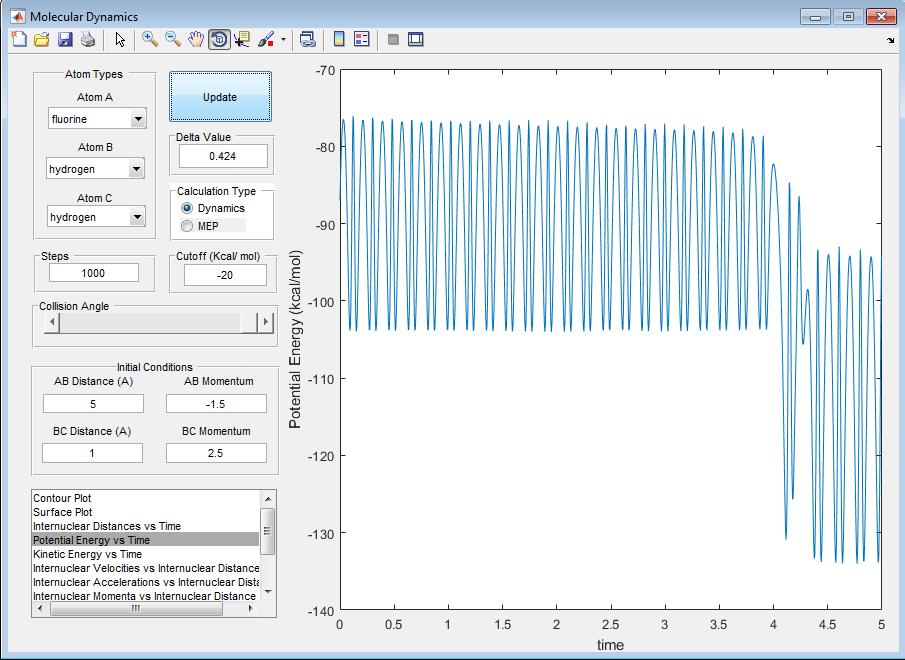The image size is (905, 660).
Task: Click the Delta Value input field
Action: tap(223, 156)
